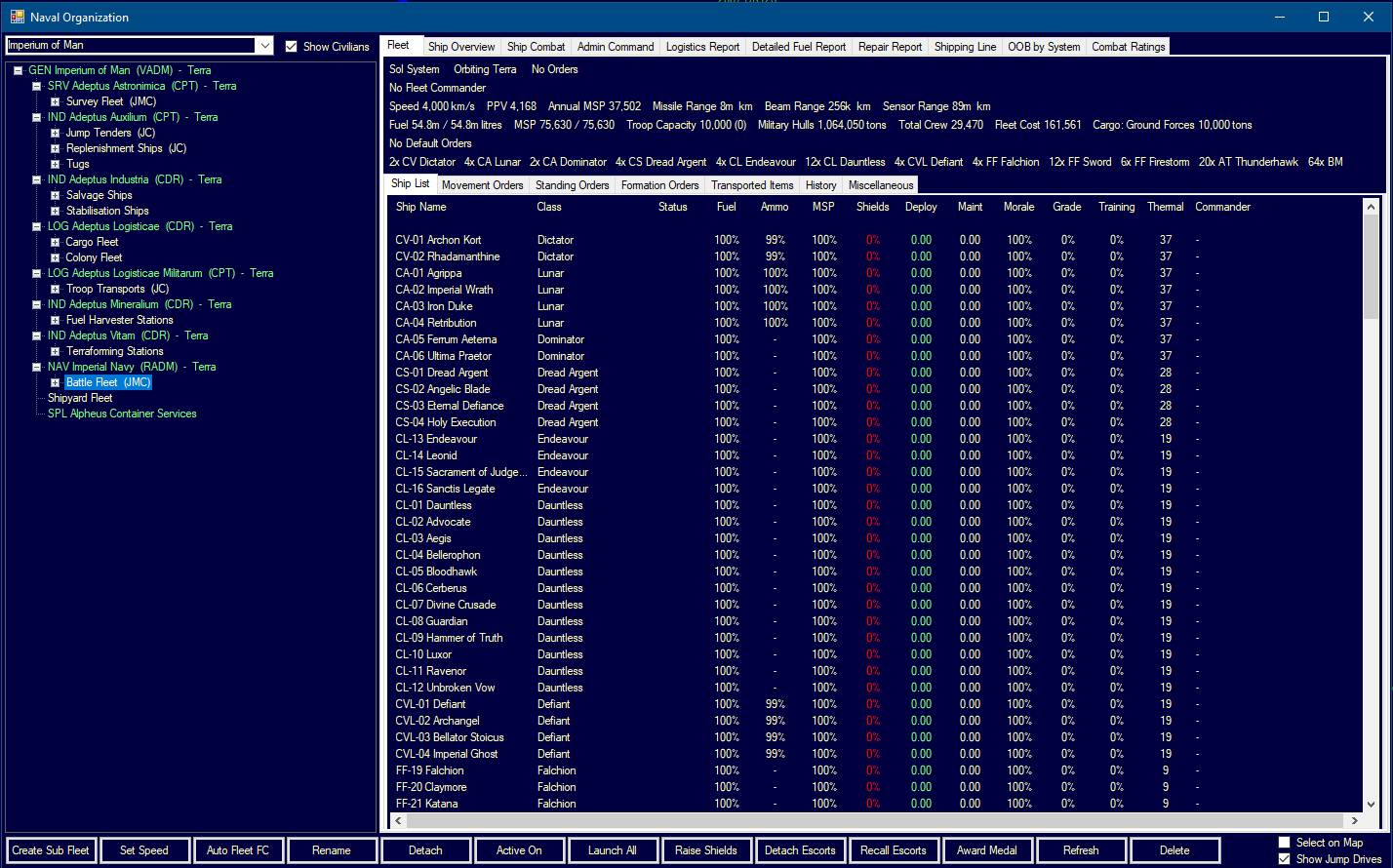Collapse the GEN Imperium of Man node
Screen dimensions: 1393x868
pos(18,70)
